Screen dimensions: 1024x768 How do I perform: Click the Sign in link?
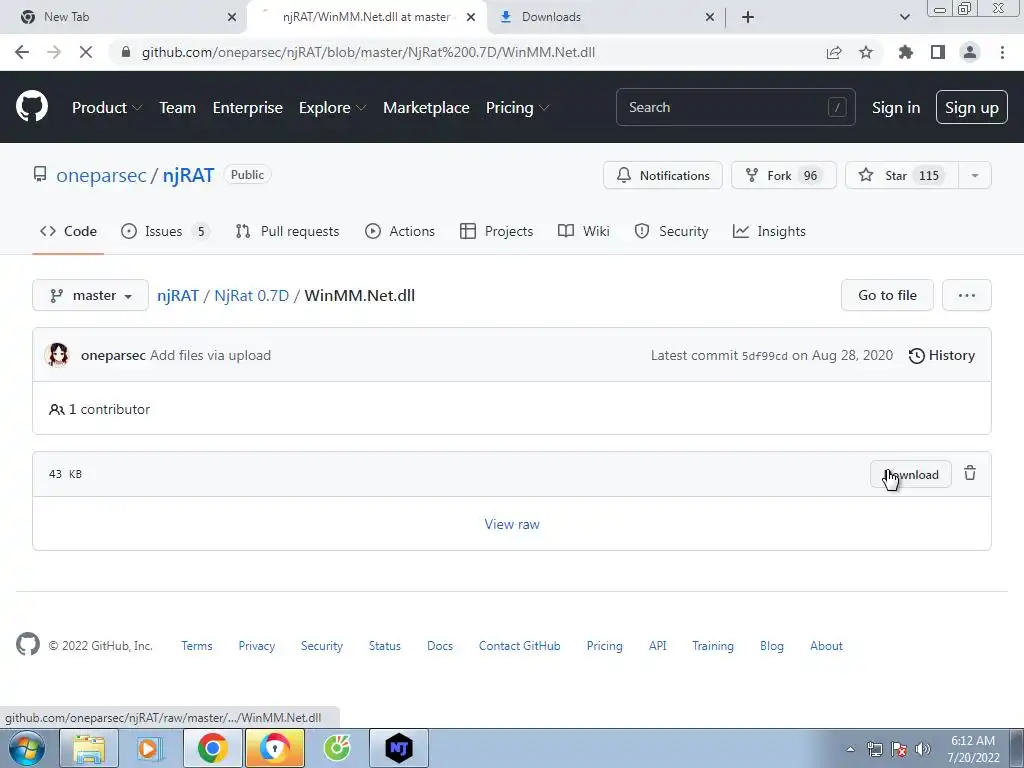click(896, 108)
